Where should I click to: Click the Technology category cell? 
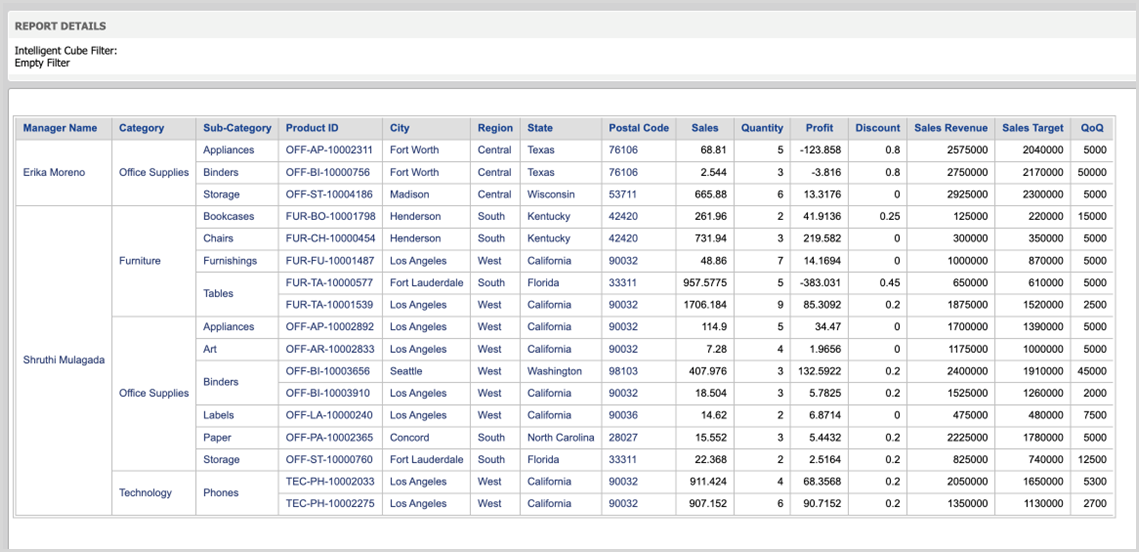pos(145,493)
